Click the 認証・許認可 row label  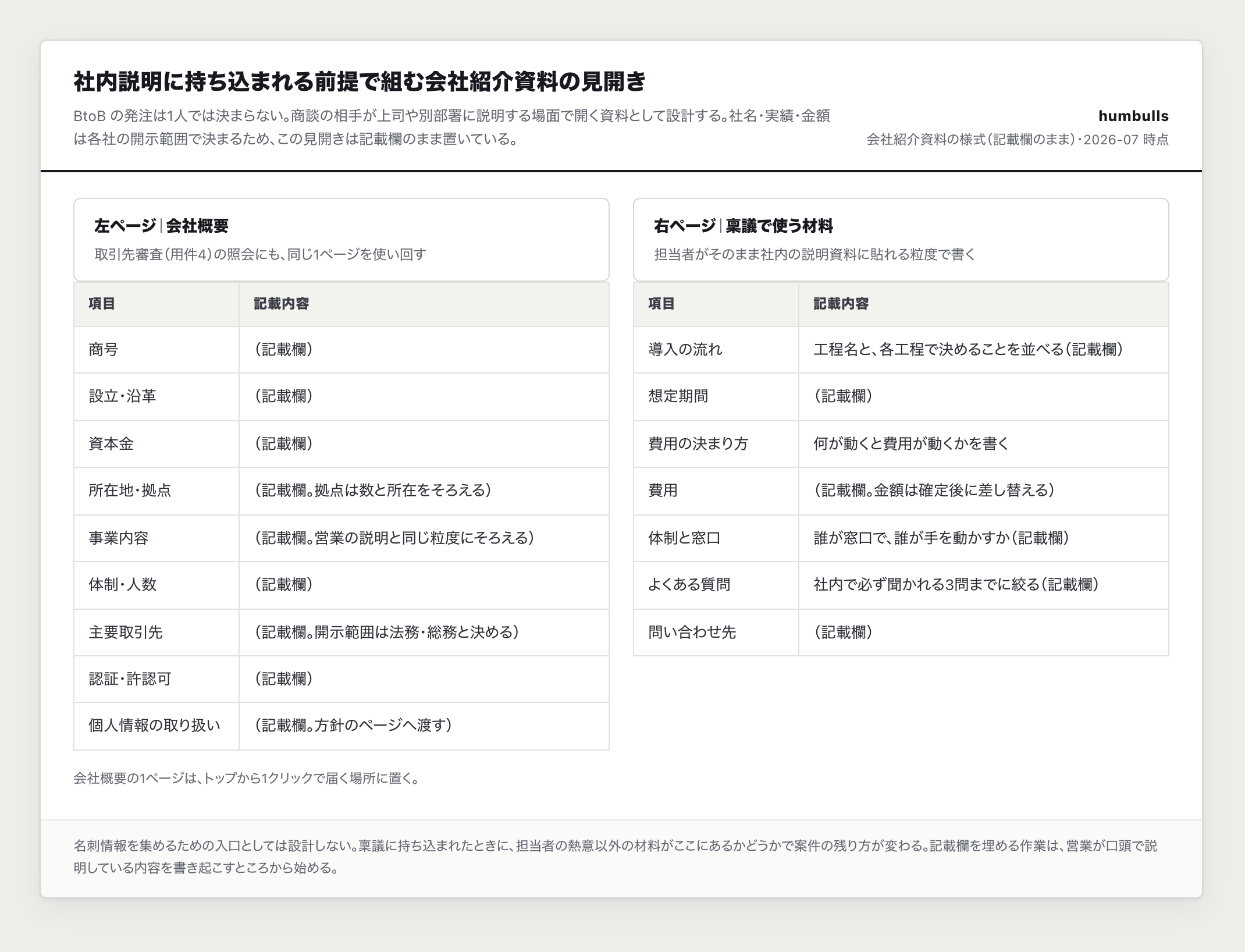point(130,679)
